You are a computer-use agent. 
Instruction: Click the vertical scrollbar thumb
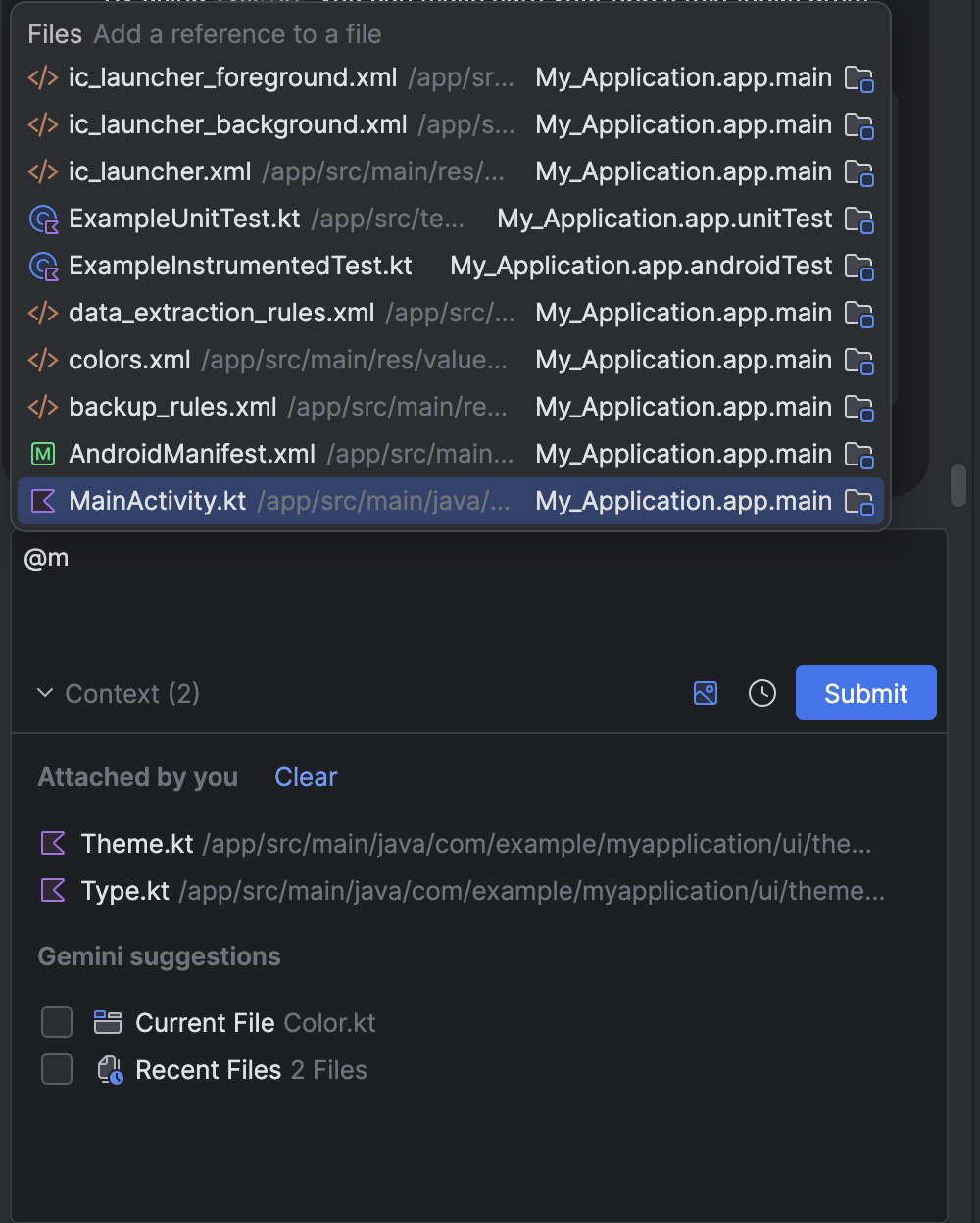coord(958,485)
